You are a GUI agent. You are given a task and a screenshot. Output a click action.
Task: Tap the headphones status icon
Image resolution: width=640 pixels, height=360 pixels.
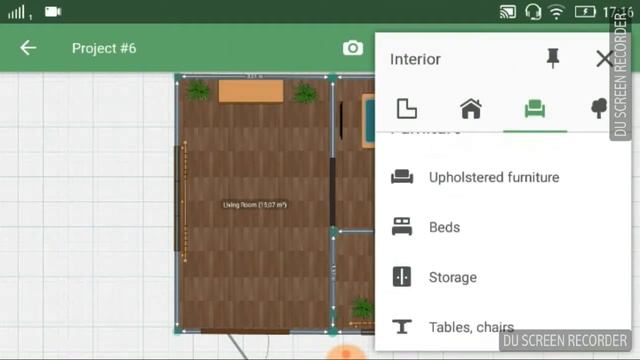pos(533,12)
